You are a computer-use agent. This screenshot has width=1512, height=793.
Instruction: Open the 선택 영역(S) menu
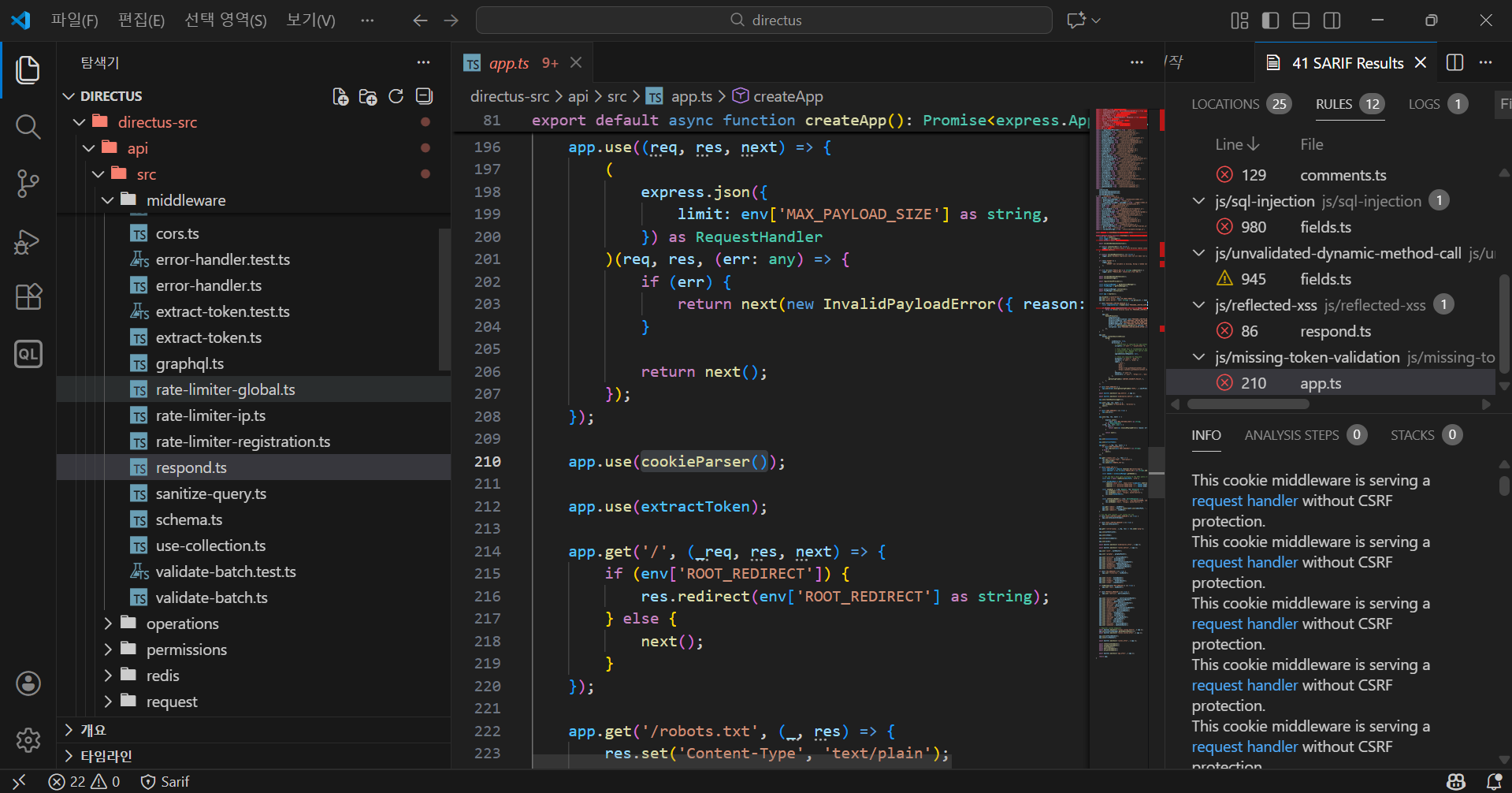click(225, 20)
